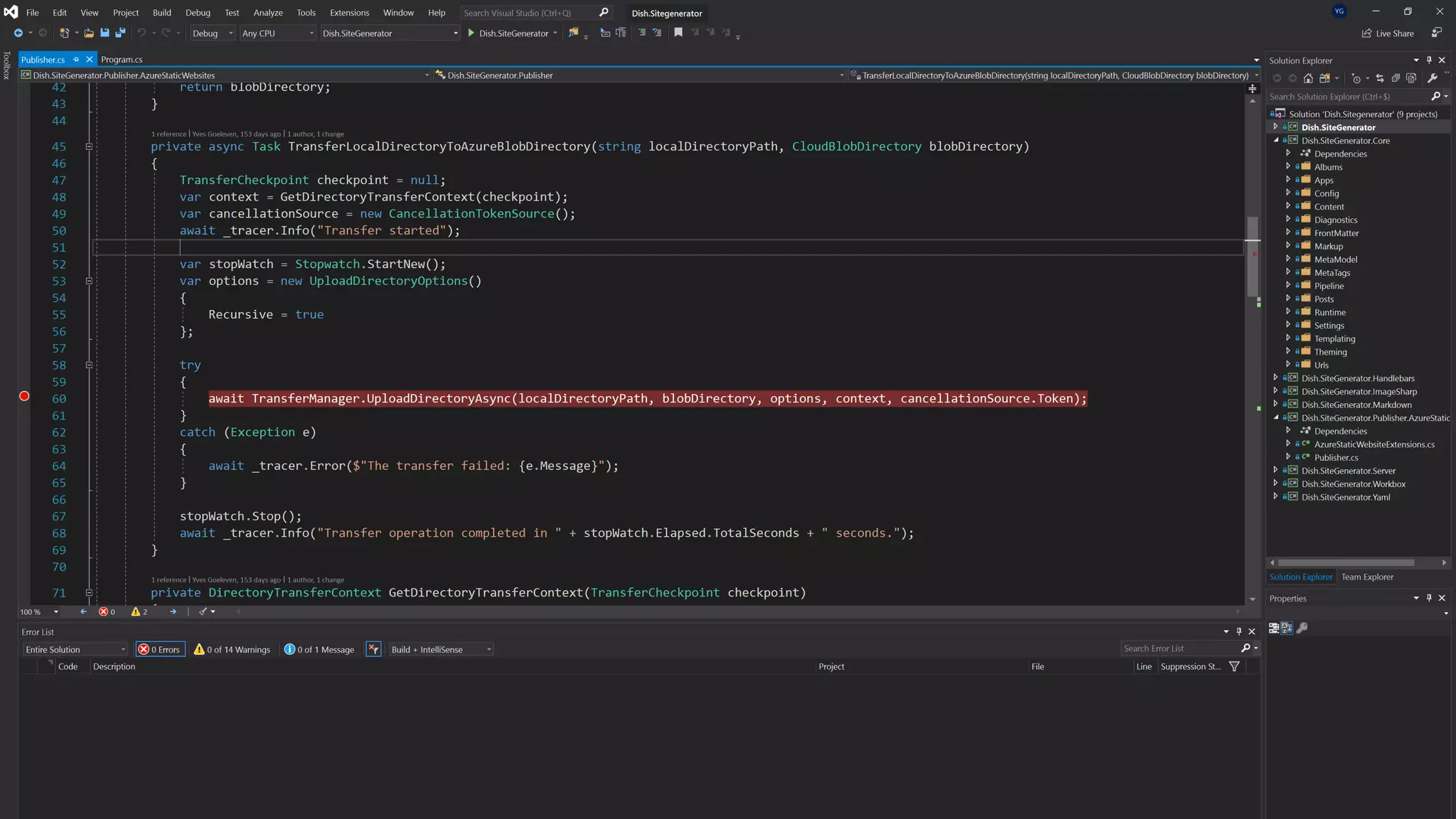Switch to the Program.cs tab

[x=121, y=60]
